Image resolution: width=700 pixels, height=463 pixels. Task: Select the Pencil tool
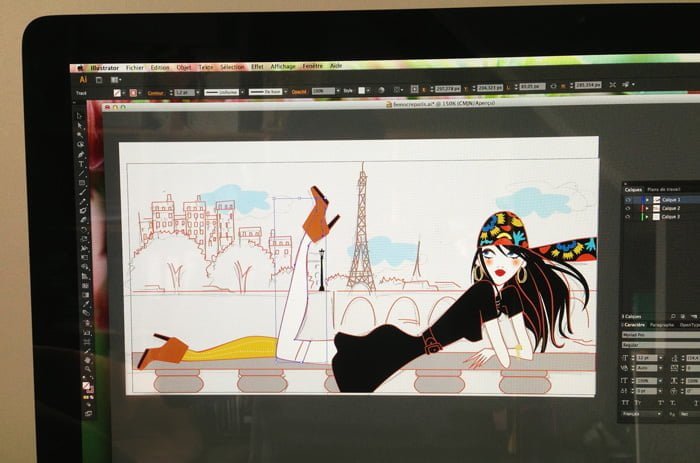coord(83,200)
